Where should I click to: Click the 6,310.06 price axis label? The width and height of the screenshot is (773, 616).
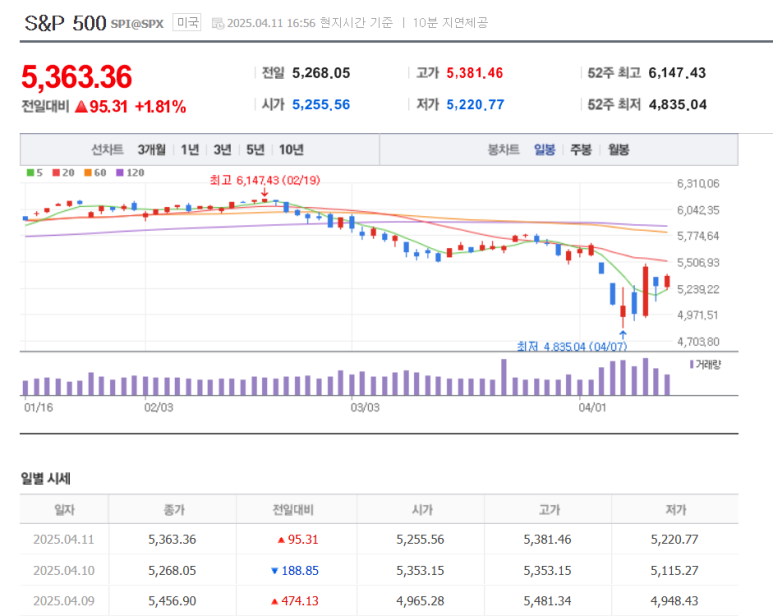(698, 184)
